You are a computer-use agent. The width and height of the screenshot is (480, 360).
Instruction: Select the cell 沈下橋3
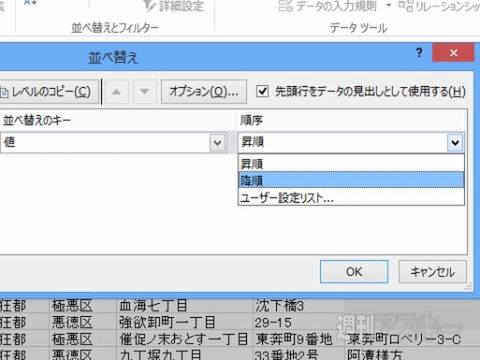(x=298, y=305)
